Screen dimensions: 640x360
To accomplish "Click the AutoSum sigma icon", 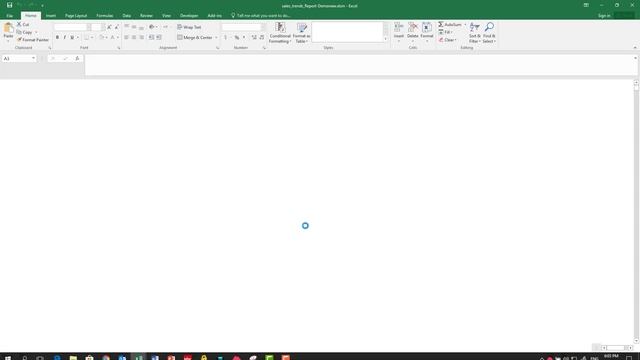I will pyautogui.click(x=441, y=24).
